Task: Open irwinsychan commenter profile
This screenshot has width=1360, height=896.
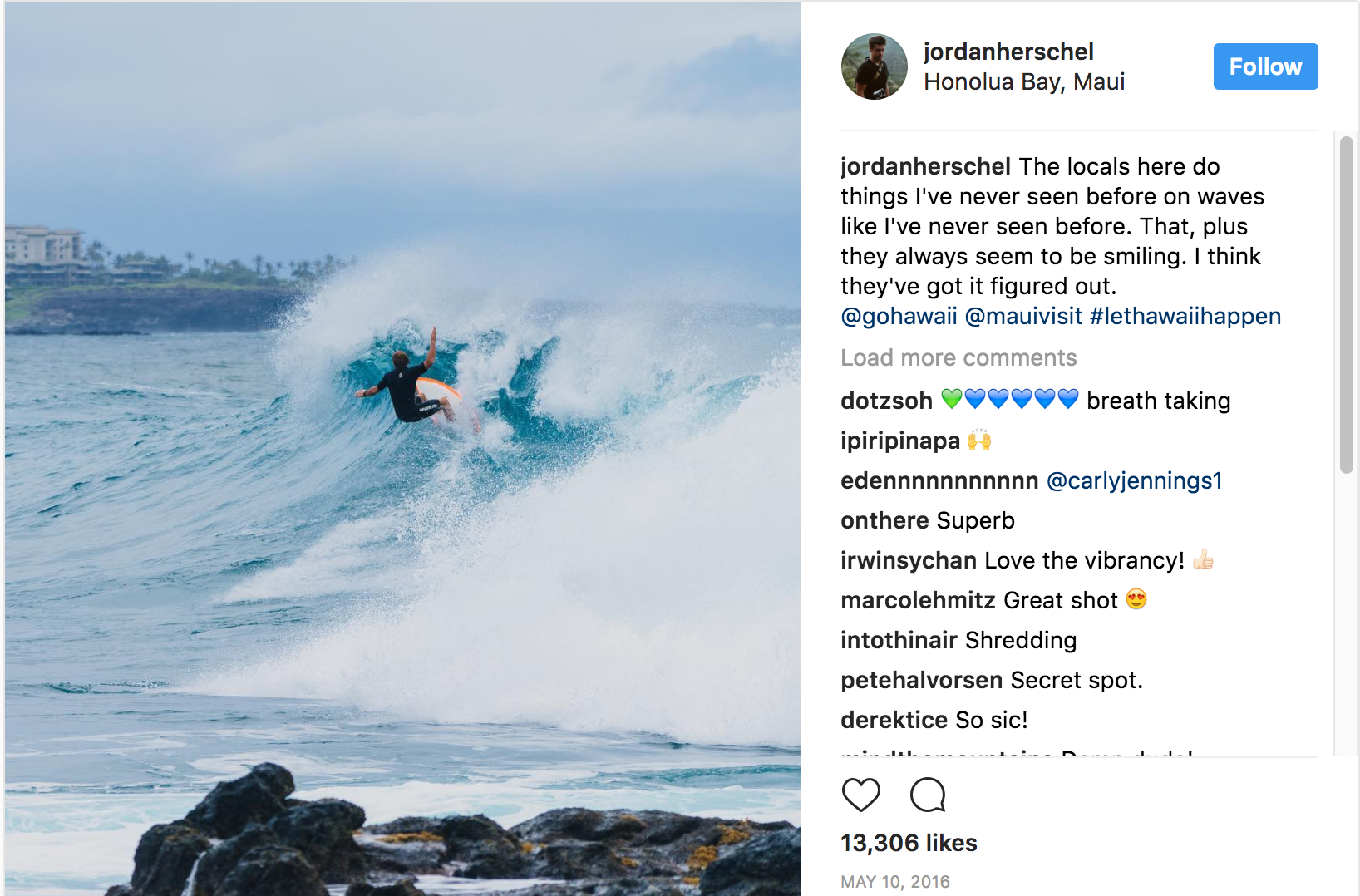Action: pos(909,560)
